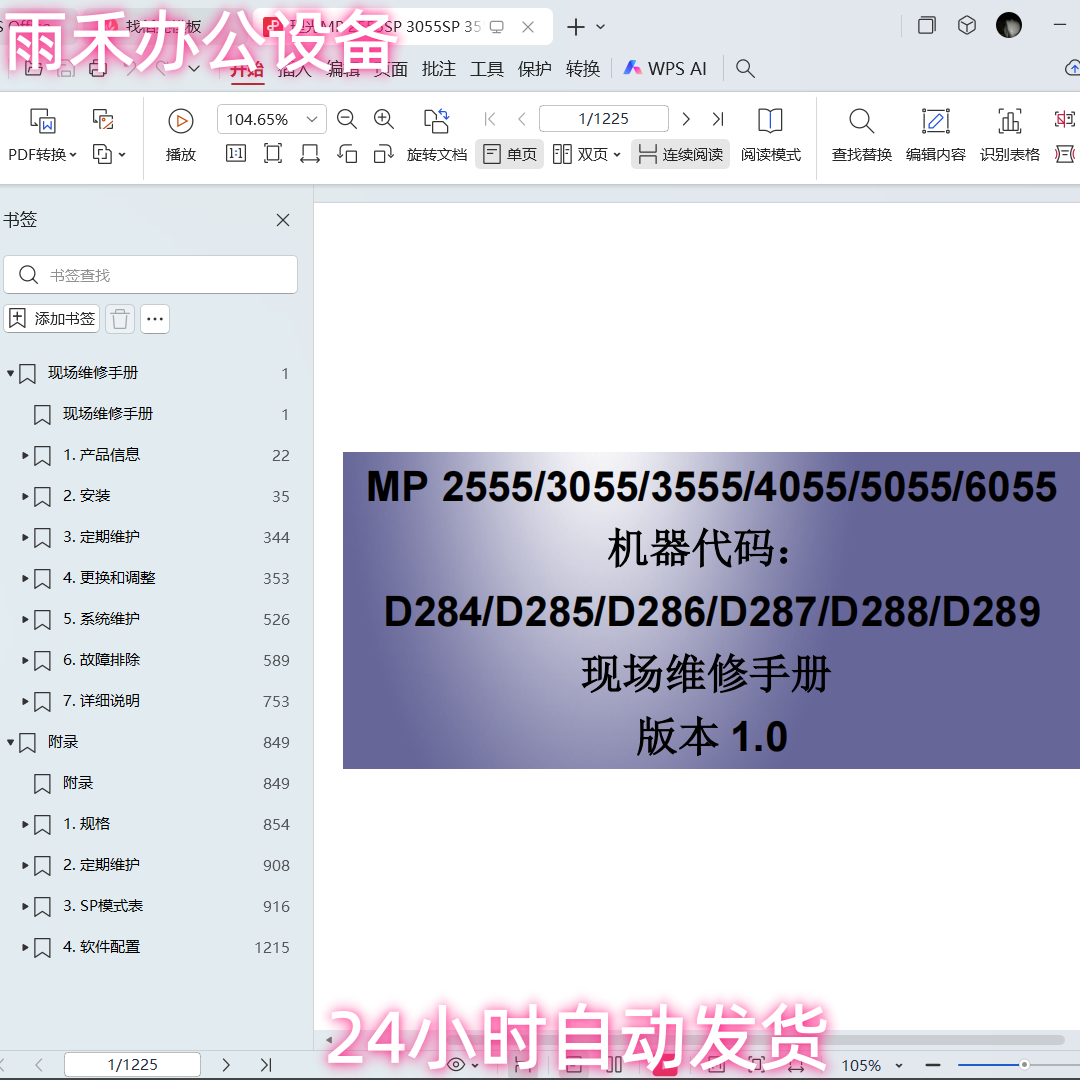This screenshot has width=1080, height=1080.
Task: Select 单页 single page view
Action: click(x=510, y=154)
